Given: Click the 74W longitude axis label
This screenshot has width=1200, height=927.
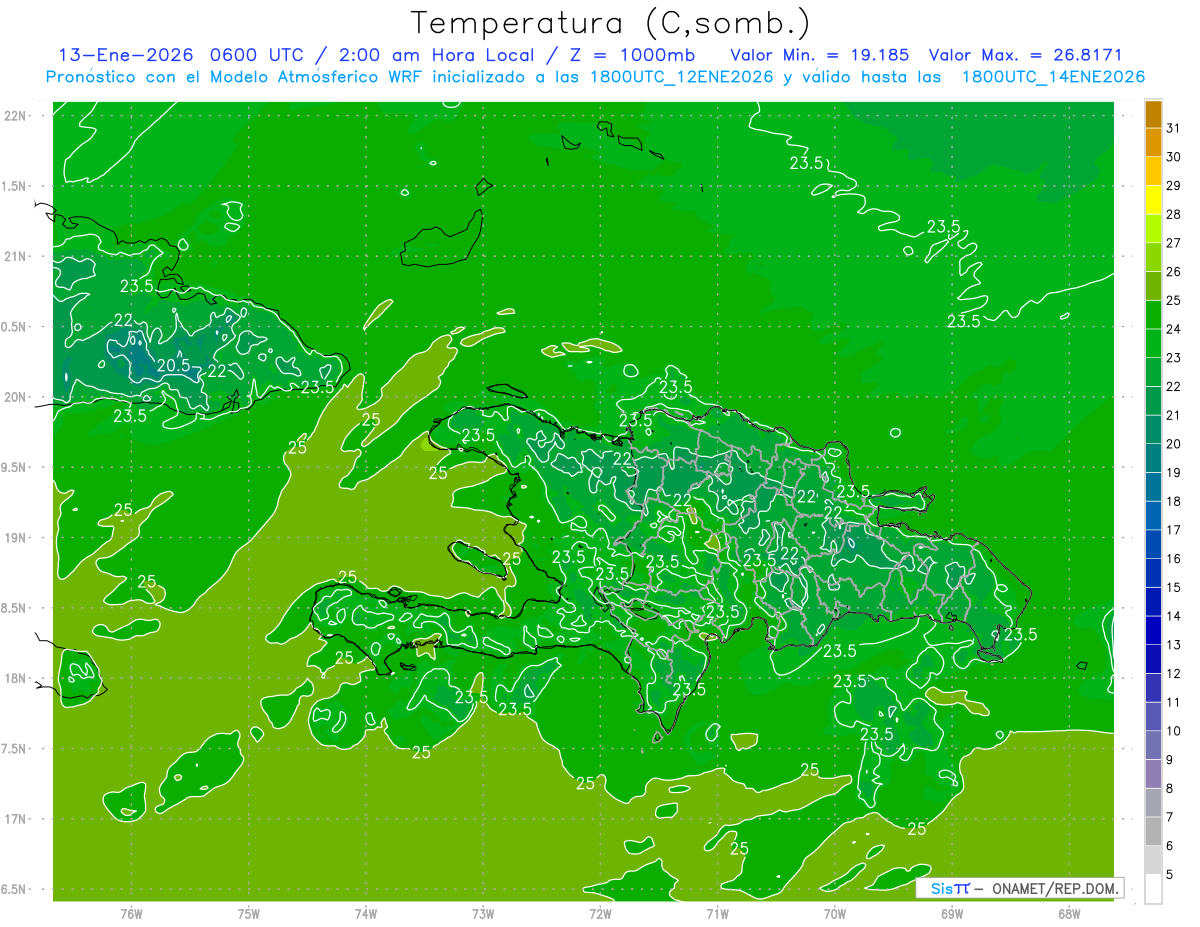Looking at the screenshot, I should [x=366, y=913].
